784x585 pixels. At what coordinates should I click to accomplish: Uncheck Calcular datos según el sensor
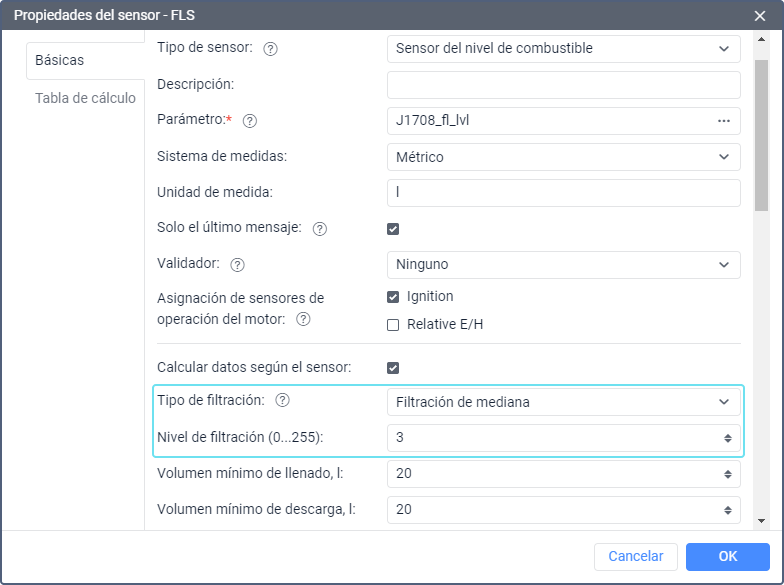pyautogui.click(x=393, y=368)
